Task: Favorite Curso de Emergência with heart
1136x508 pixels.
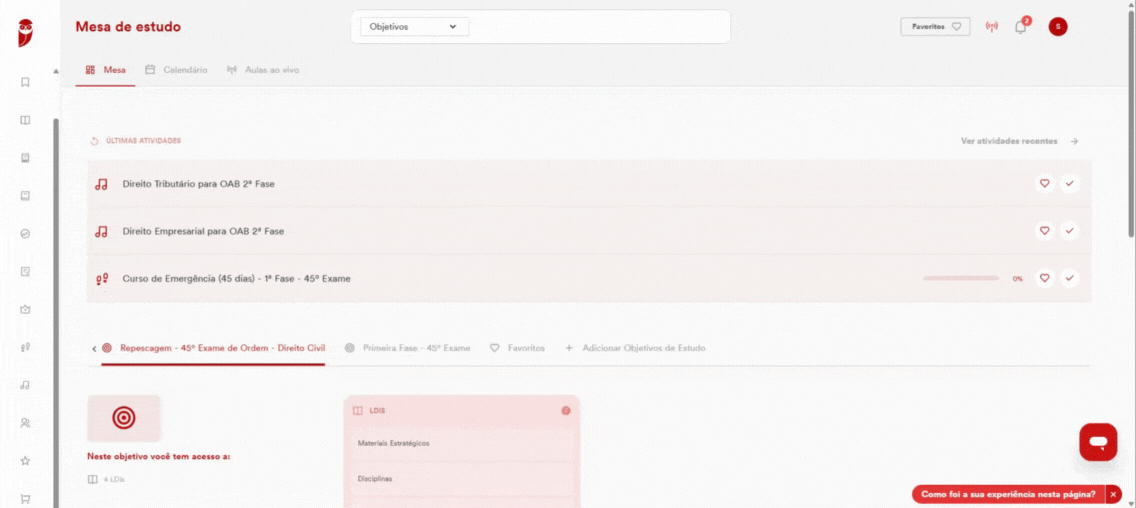Action: [1045, 278]
